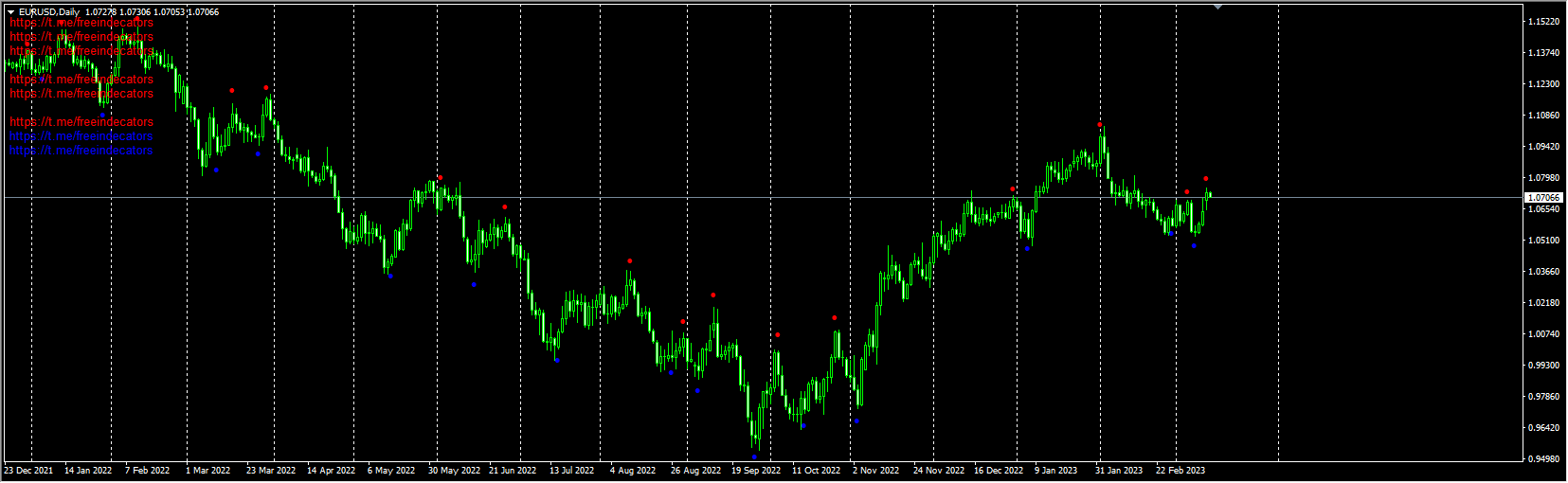Open the dropdown arrow beside EURUSD,Daily

[10, 12]
